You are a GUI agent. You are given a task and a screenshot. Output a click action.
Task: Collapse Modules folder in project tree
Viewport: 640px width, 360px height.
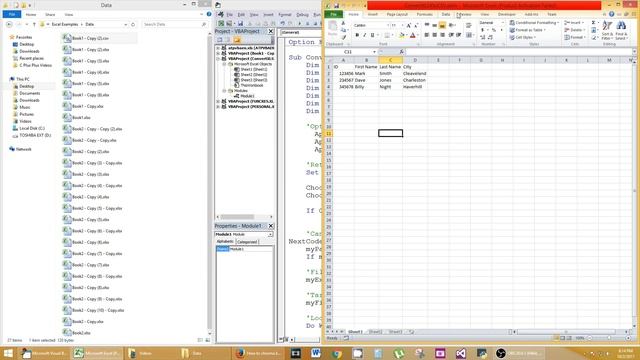[224, 91]
